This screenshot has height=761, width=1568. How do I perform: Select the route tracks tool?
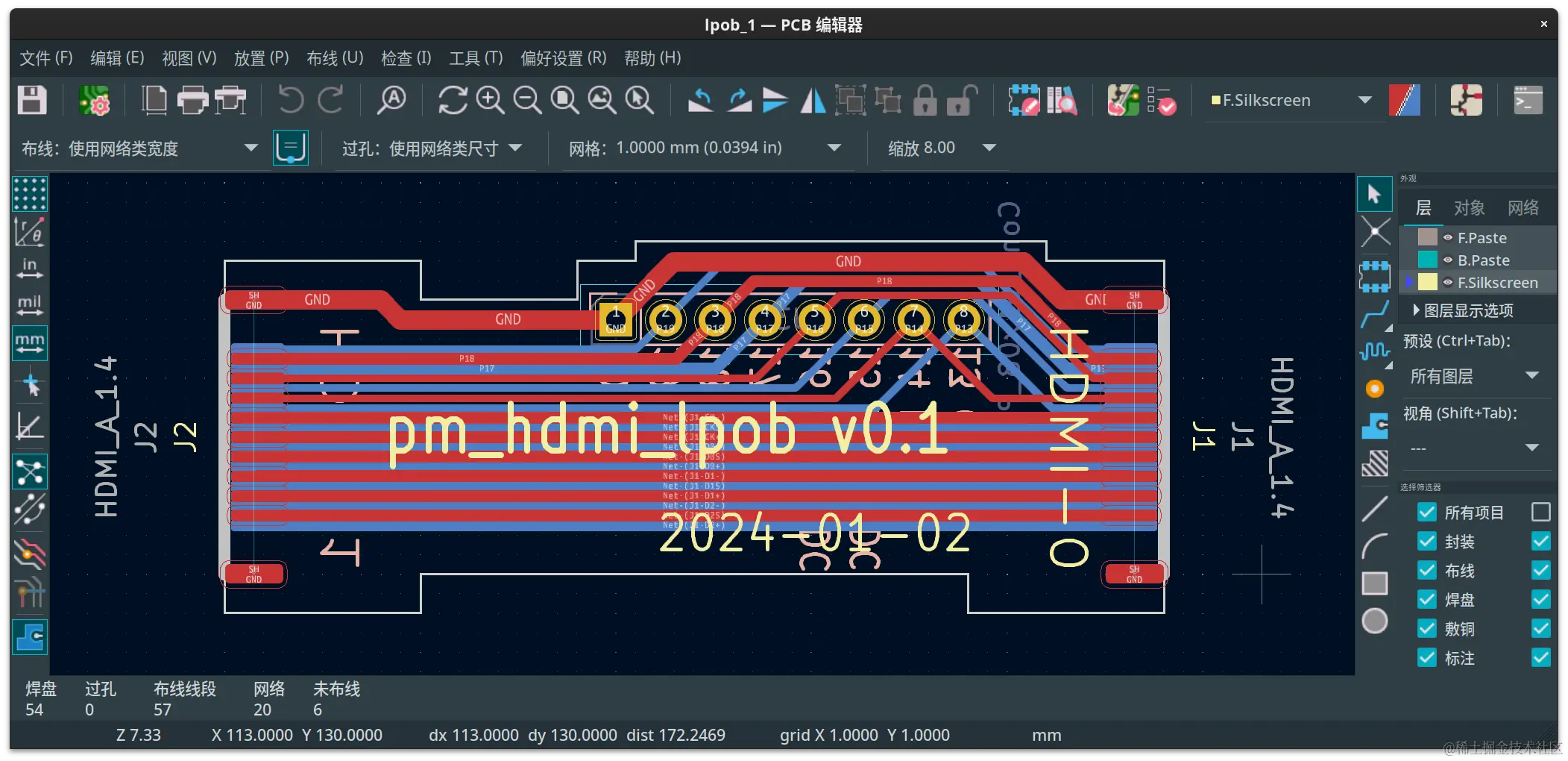1376,316
